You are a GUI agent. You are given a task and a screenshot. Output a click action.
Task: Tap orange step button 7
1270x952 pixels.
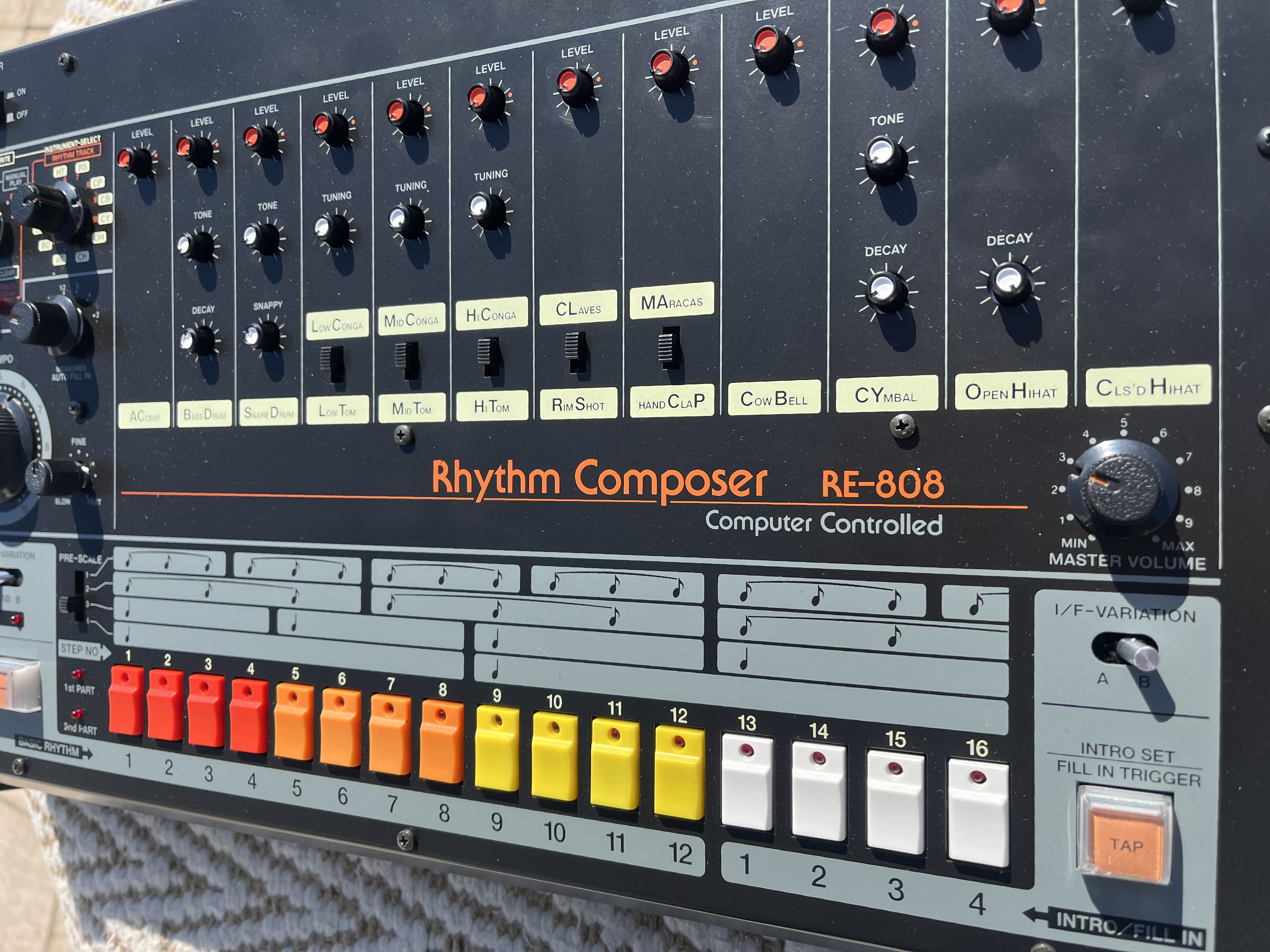[x=390, y=735]
